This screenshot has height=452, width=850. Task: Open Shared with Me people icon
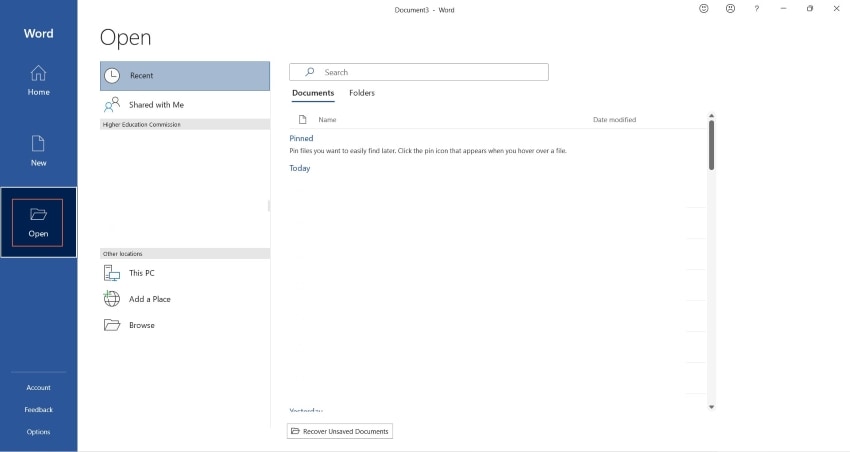pos(112,105)
